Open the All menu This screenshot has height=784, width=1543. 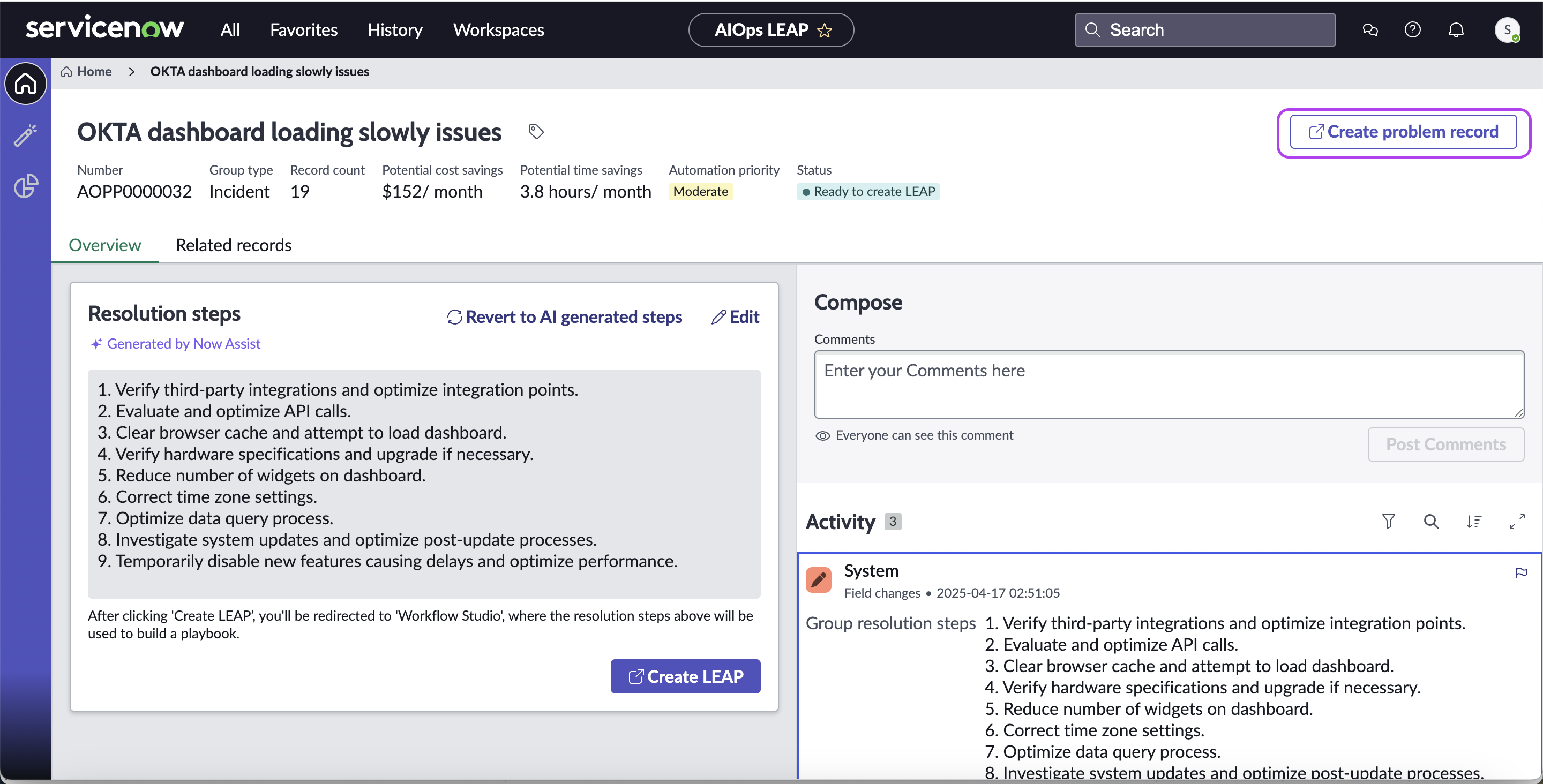230,30
